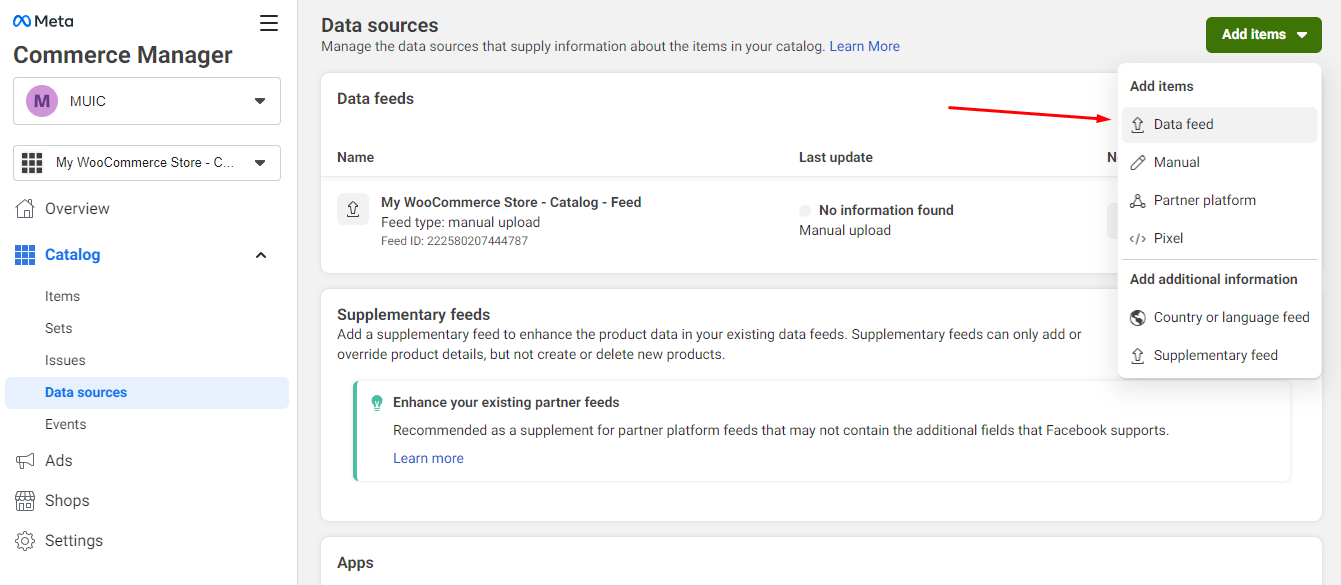The width and height of the screenshot is (1341, 585).
Task: Select Country or language feed
Action: coord(1219,318)
